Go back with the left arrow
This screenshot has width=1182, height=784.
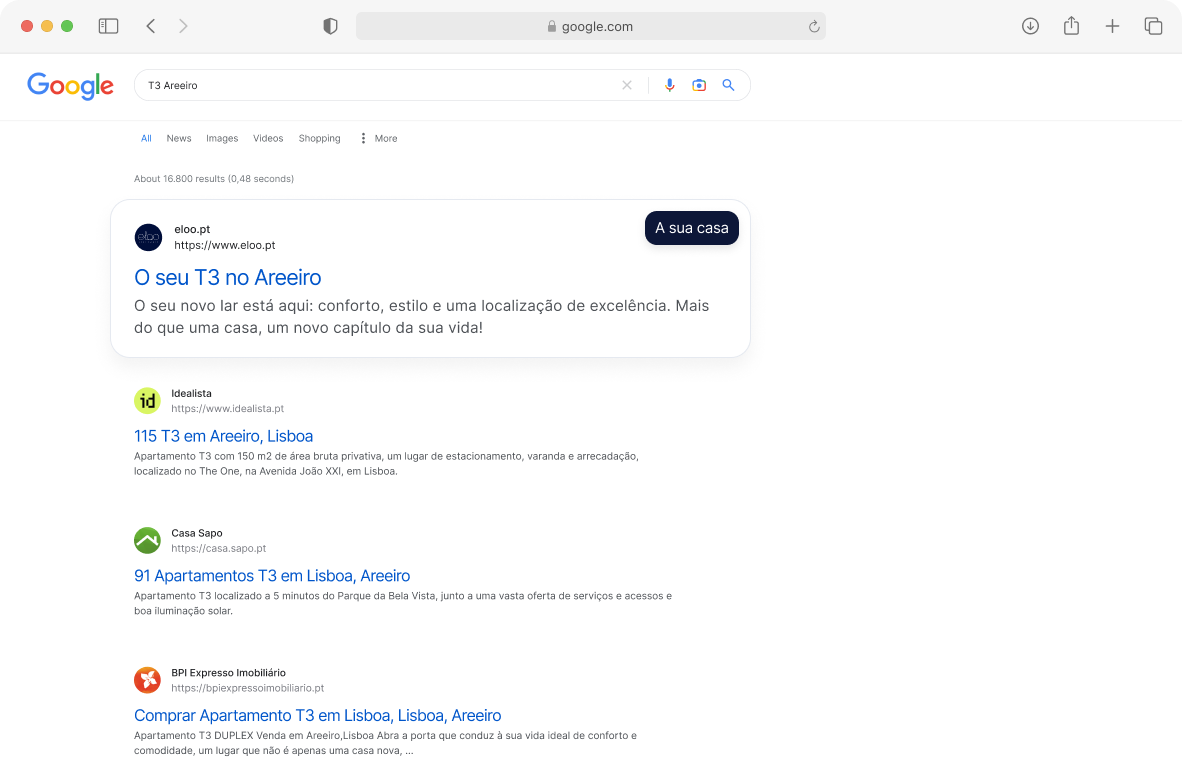pos(151,26)
